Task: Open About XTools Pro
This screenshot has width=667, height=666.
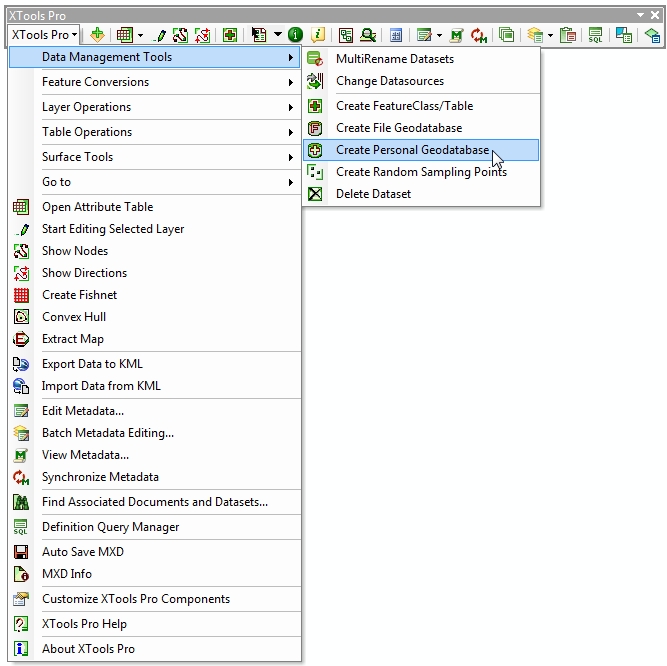Action: click(155, 649)
